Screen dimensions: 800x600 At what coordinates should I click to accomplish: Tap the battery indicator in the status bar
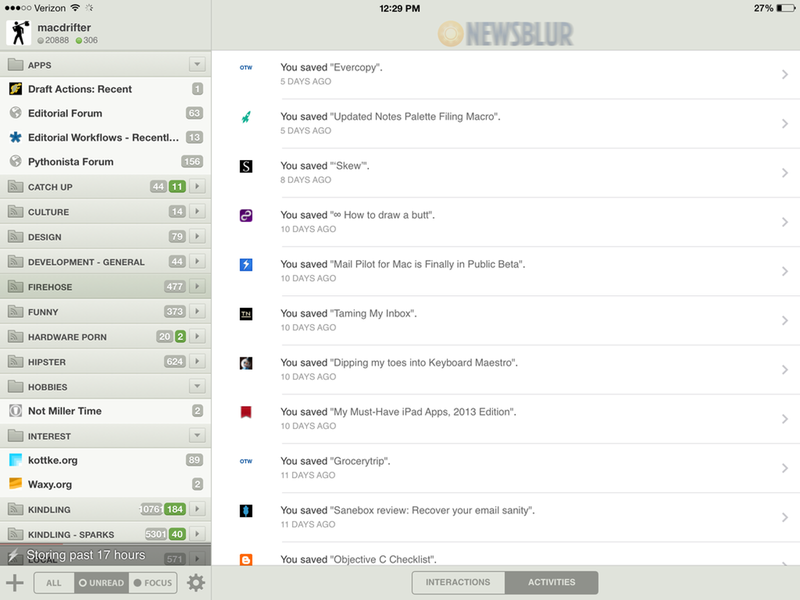click(x=786, y=8)
